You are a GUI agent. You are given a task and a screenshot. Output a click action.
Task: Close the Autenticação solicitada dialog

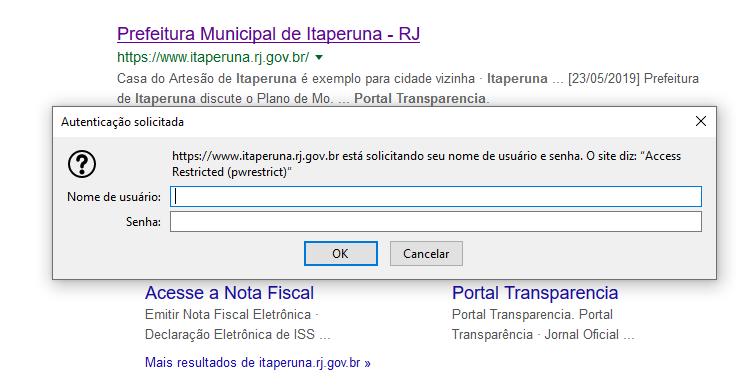pos(701,121)
